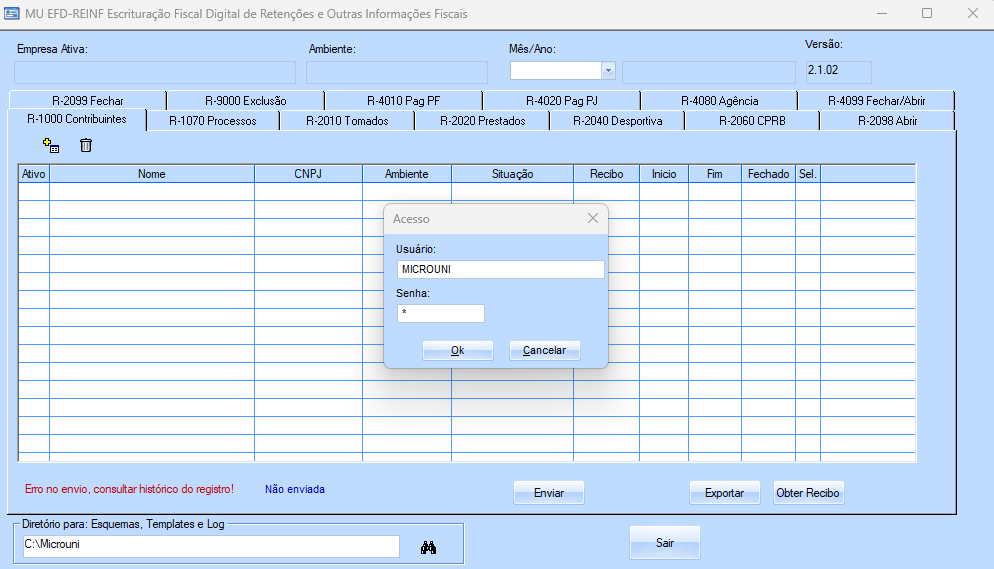The width and height of the screenshot is (994, 569).
Task: Click the Enviar button
Action: pos(549,493)
